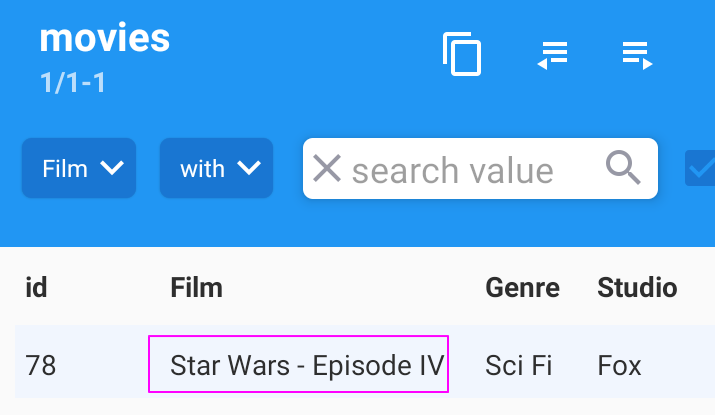Toggle the checkbox right of search box
The height and width of the screenshot is (415, 715).
(700, 169)
